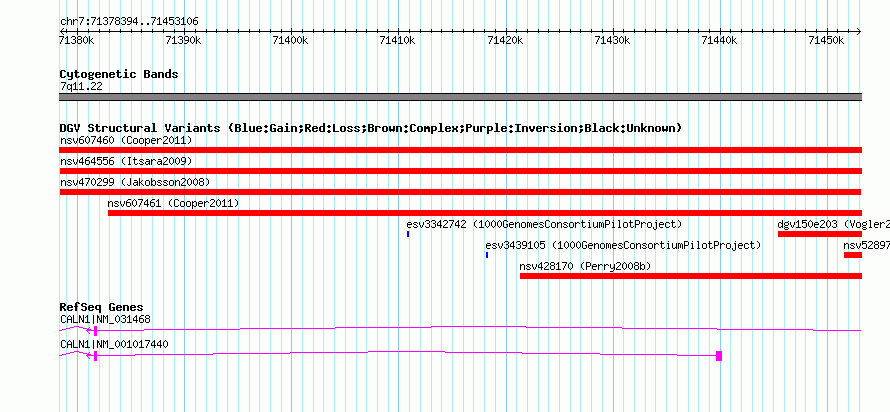
Task: Click the 71450k ruler label
Action: click(827, 40)
